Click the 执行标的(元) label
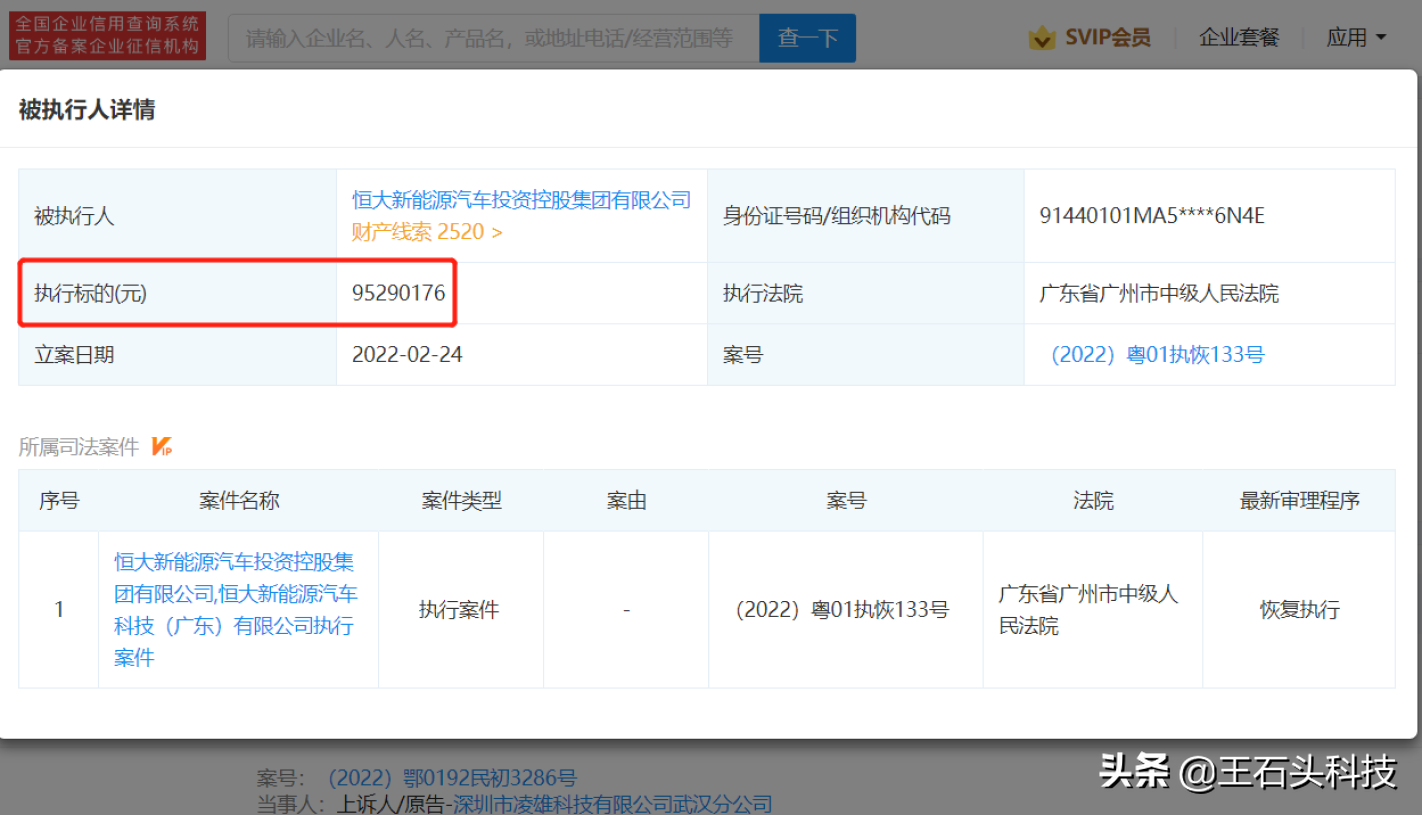1422x815 pixels. pyautogui.click(x=91, y=294)
